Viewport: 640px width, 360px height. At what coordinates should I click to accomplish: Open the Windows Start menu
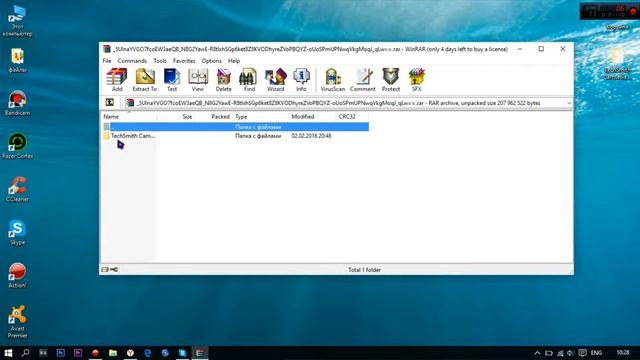pyautogui.click(x=8, y=353)
